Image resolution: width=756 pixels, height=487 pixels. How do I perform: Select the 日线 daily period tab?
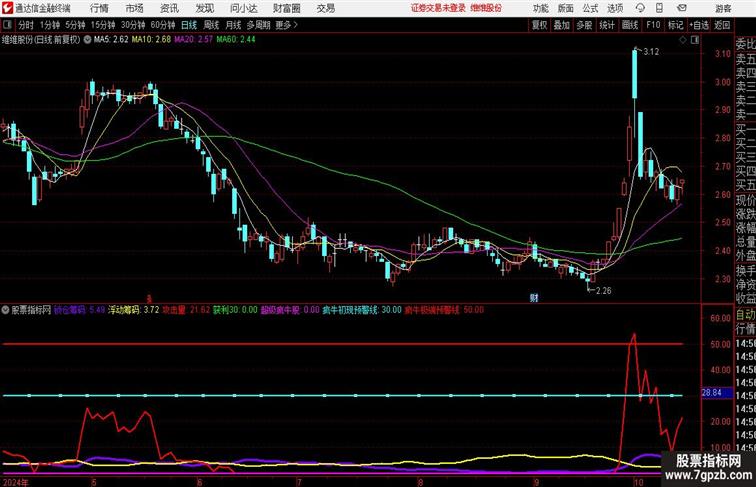pos(189,25)
